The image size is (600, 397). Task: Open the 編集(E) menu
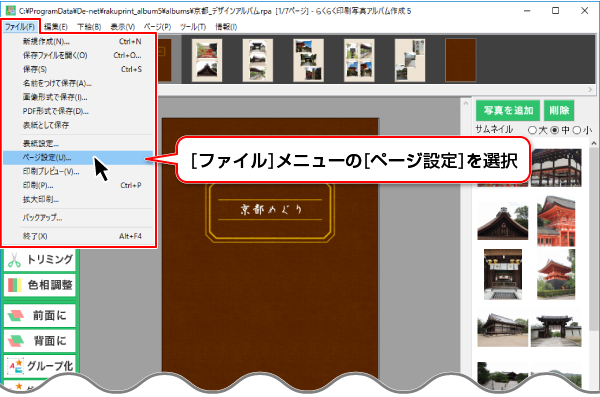click(56, 27)
